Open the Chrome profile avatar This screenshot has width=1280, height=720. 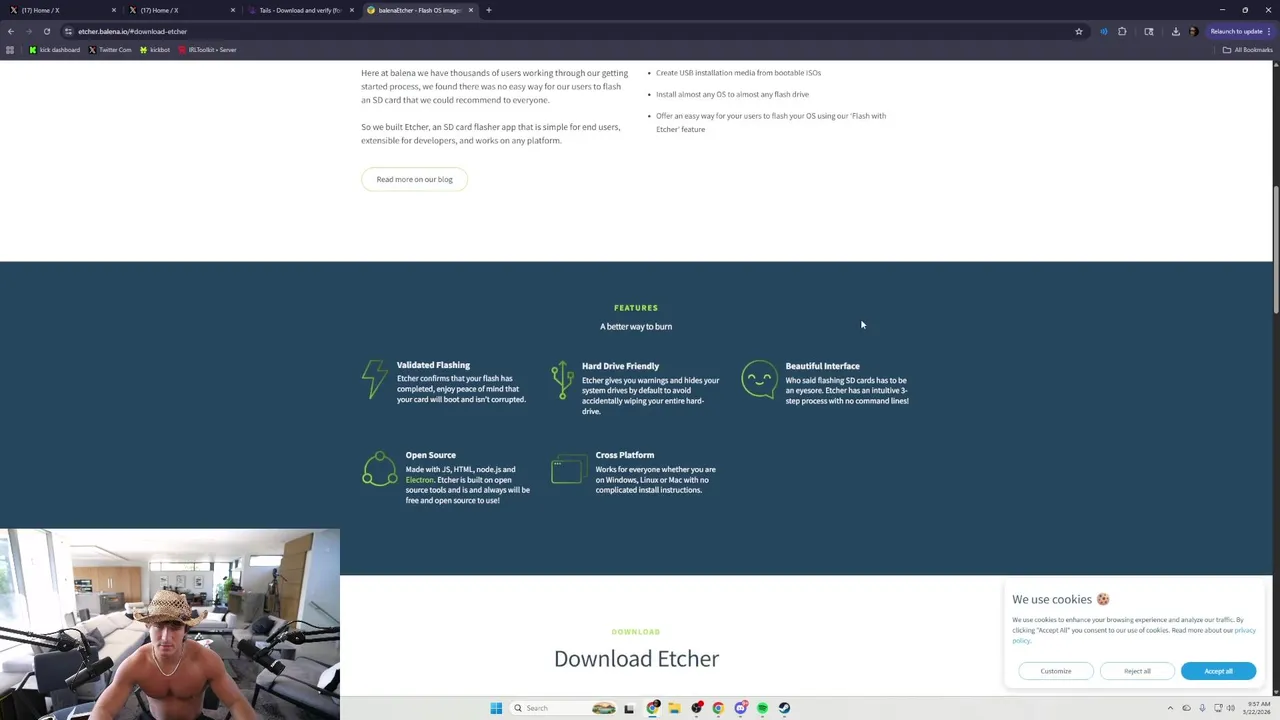(x=1193, y=31)
